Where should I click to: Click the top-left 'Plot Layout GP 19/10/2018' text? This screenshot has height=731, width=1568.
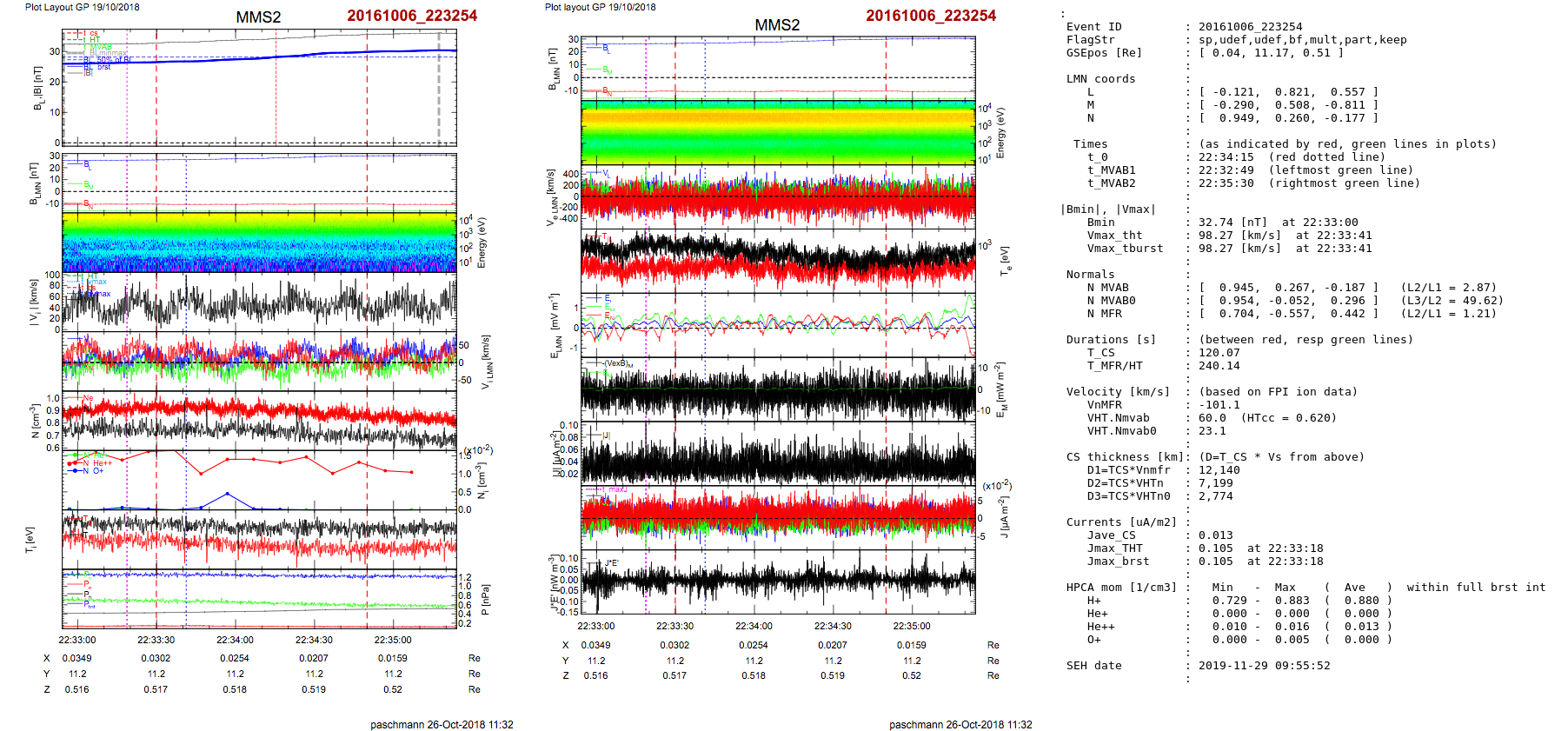82,7
